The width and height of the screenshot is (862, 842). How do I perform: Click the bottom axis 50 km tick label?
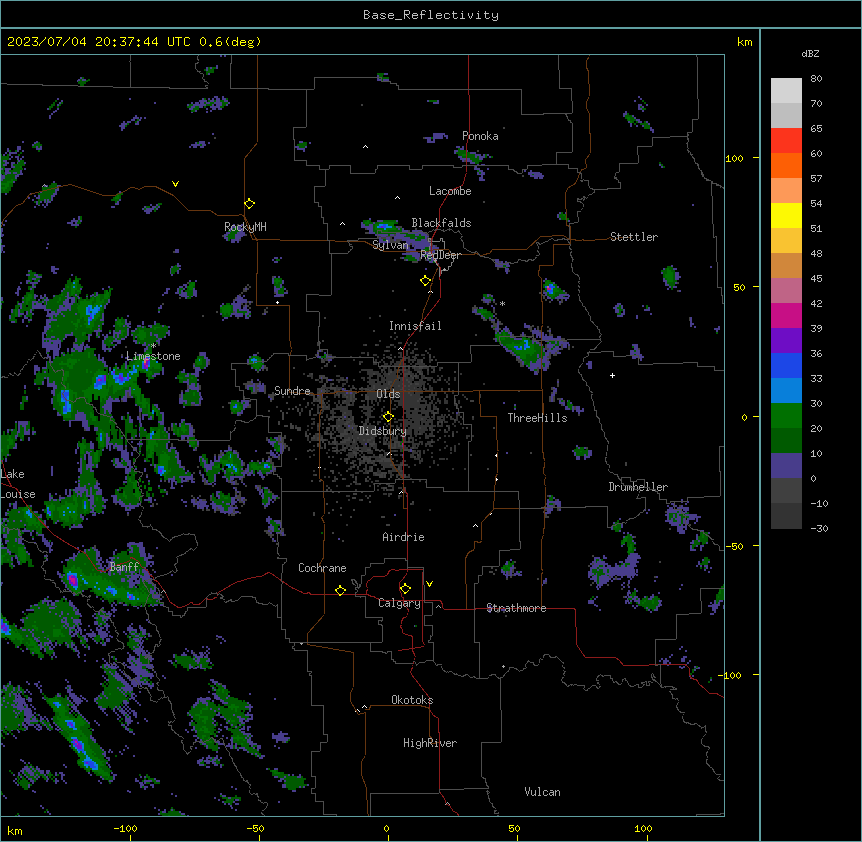(514, 828)
